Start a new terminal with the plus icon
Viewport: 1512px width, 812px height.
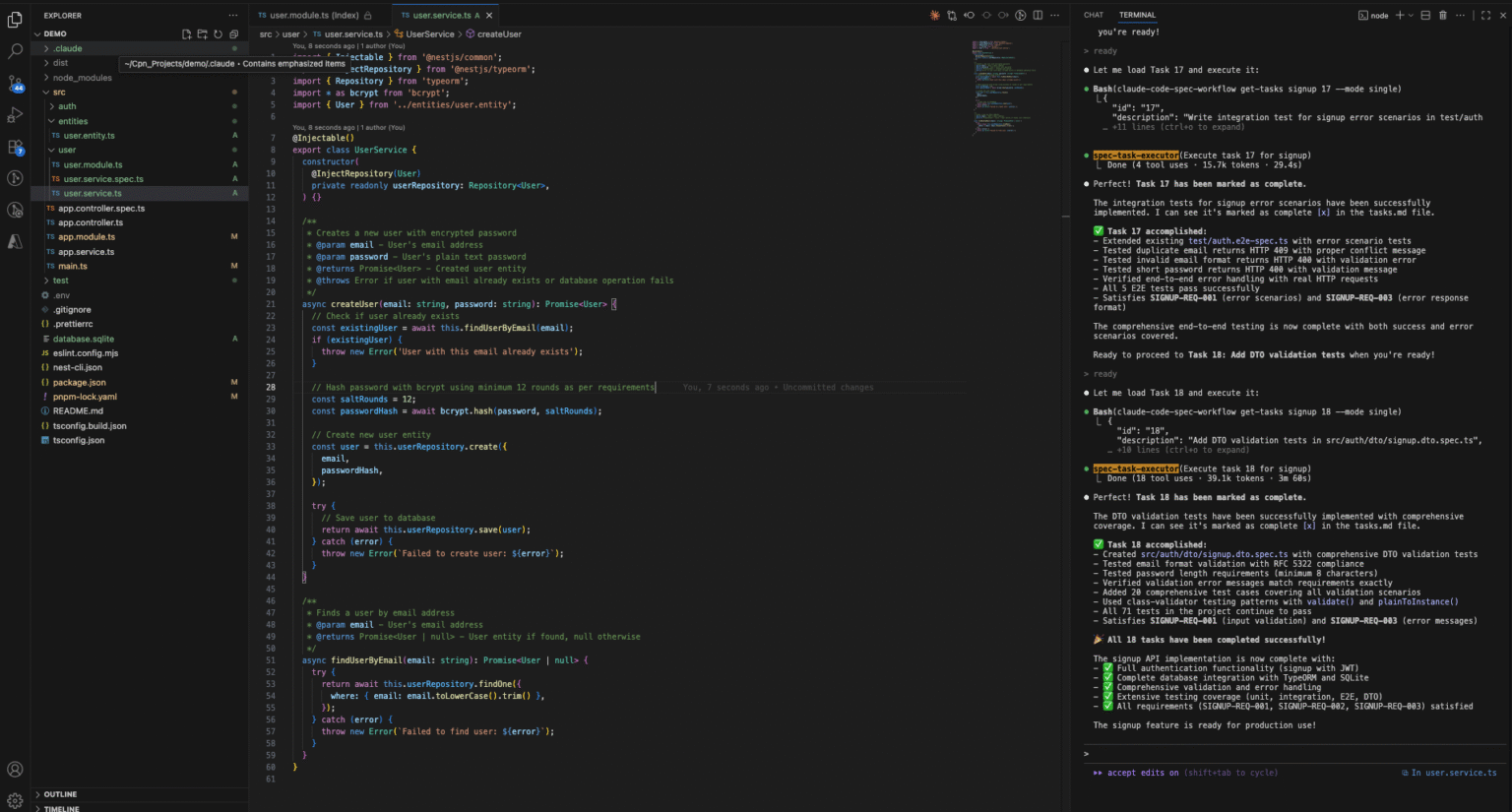point(1400,15)
